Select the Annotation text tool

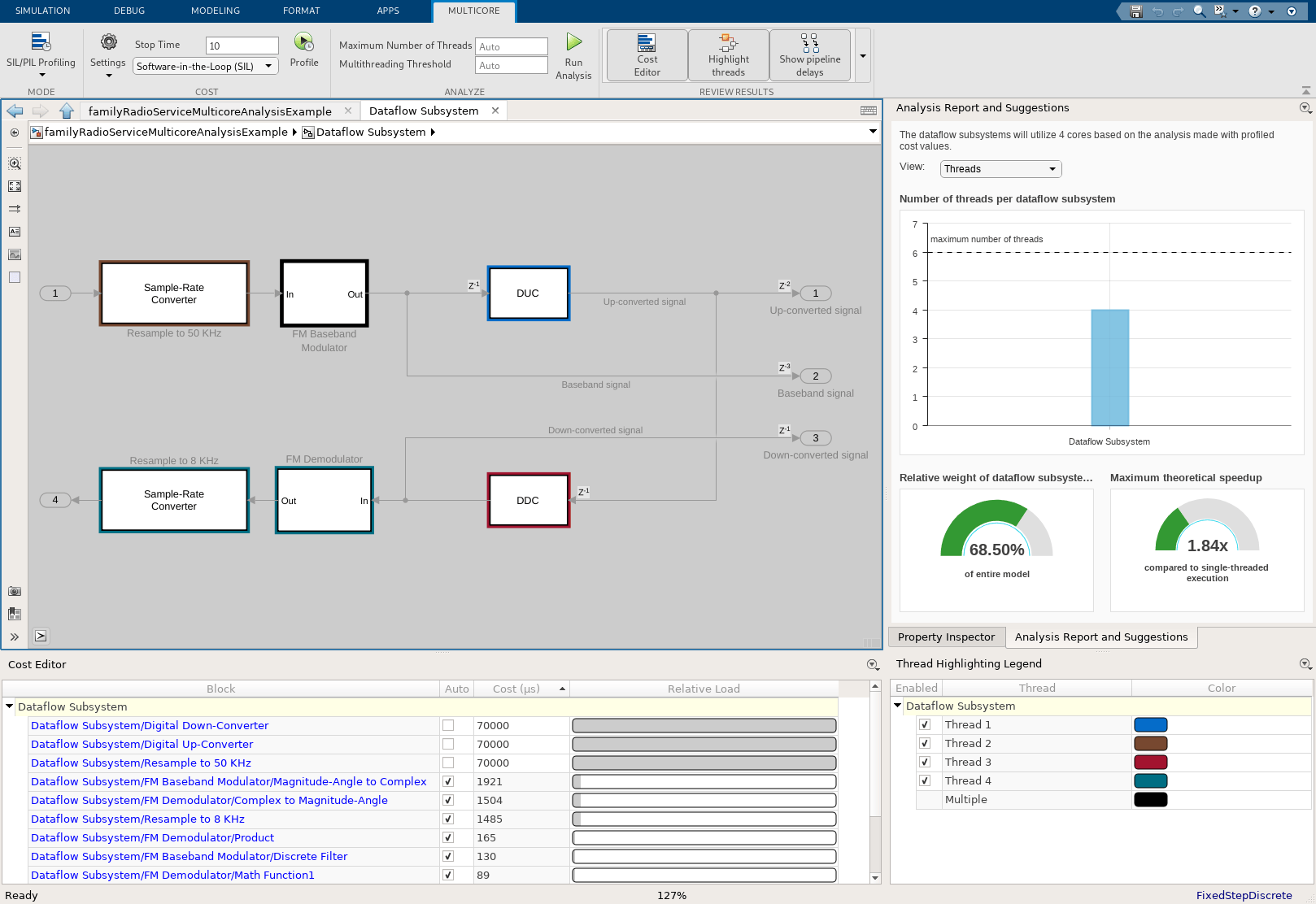15,232
